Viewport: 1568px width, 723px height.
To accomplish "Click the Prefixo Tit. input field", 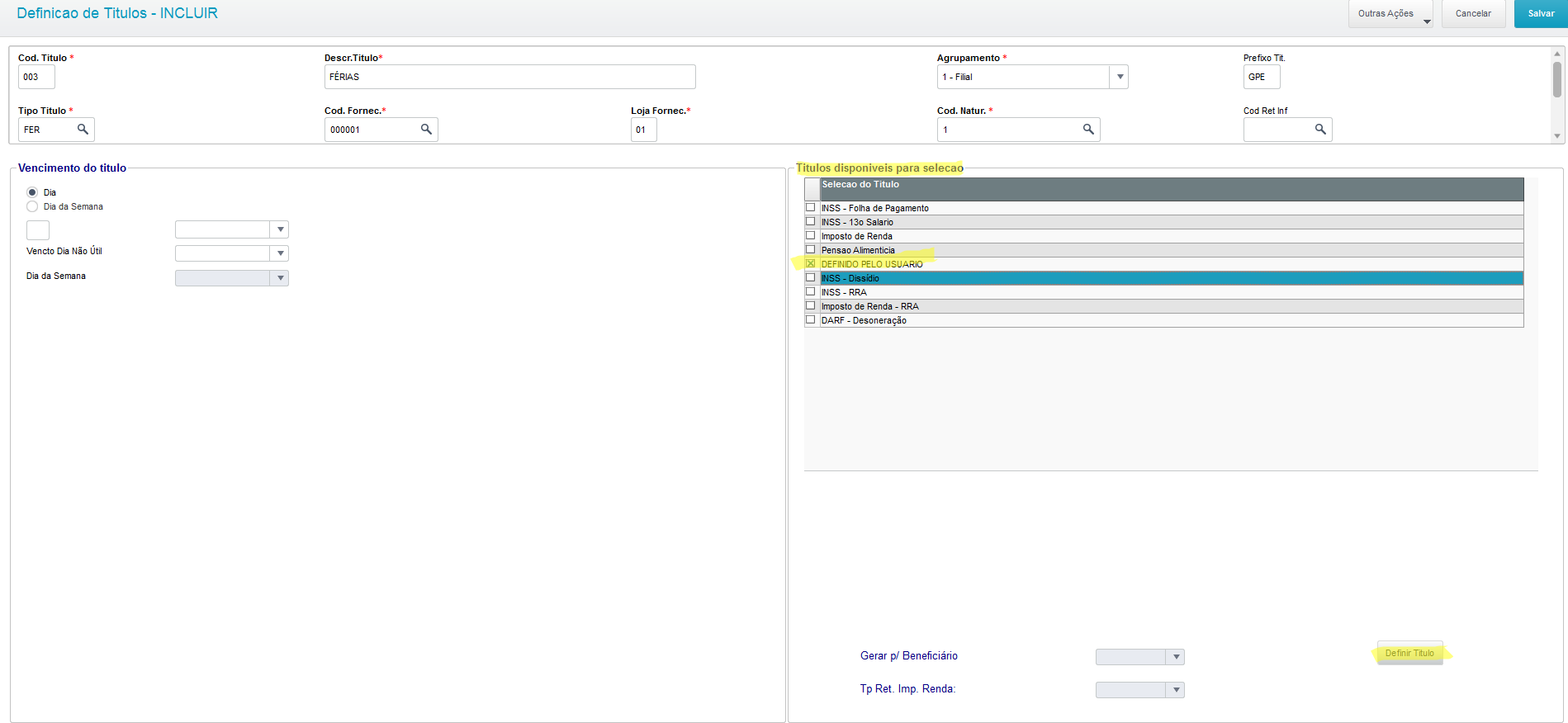I will (1262, 77).
